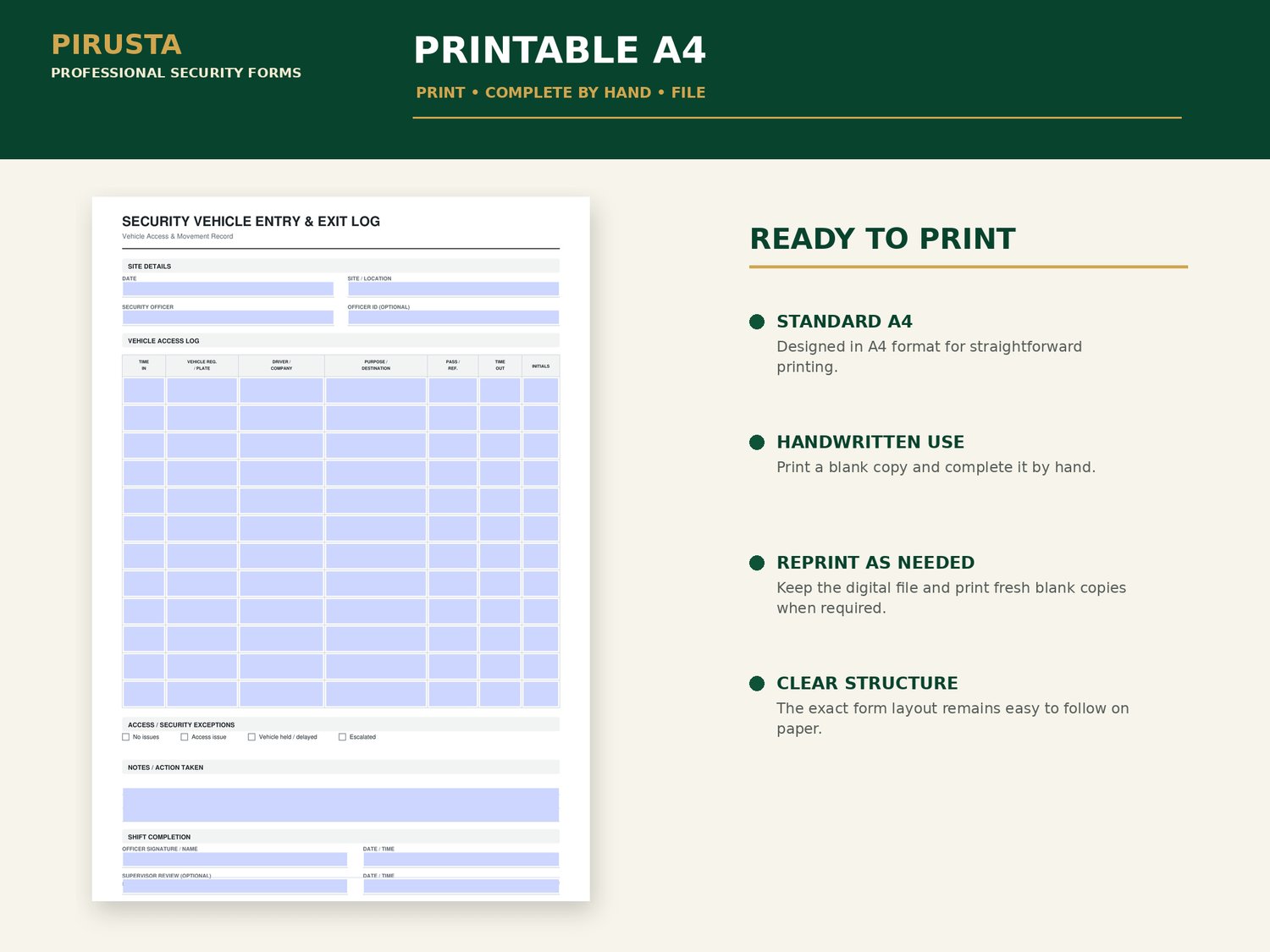
Task: Click the SITE / LOCATION input field
Action: [453, 289]
